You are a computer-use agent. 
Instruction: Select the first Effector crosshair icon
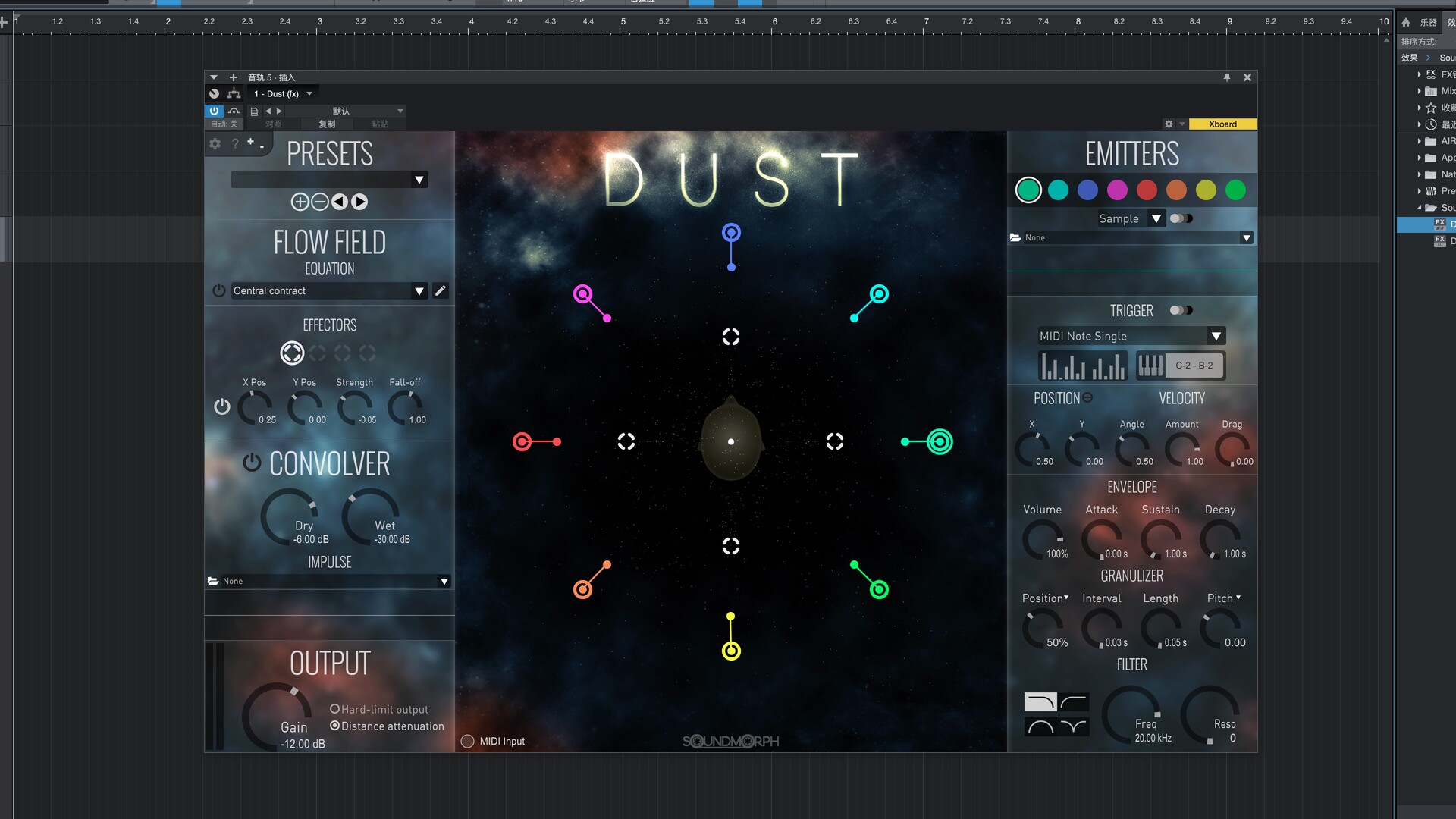pyautogui.click(x=293, y=353)
